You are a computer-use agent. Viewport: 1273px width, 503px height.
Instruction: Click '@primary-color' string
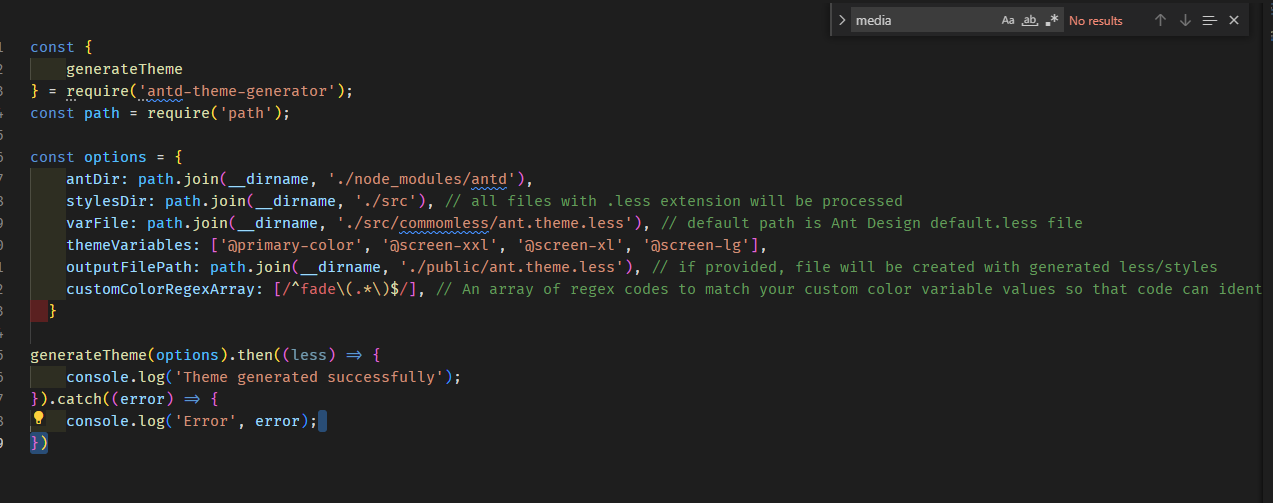tap(290, 245)
